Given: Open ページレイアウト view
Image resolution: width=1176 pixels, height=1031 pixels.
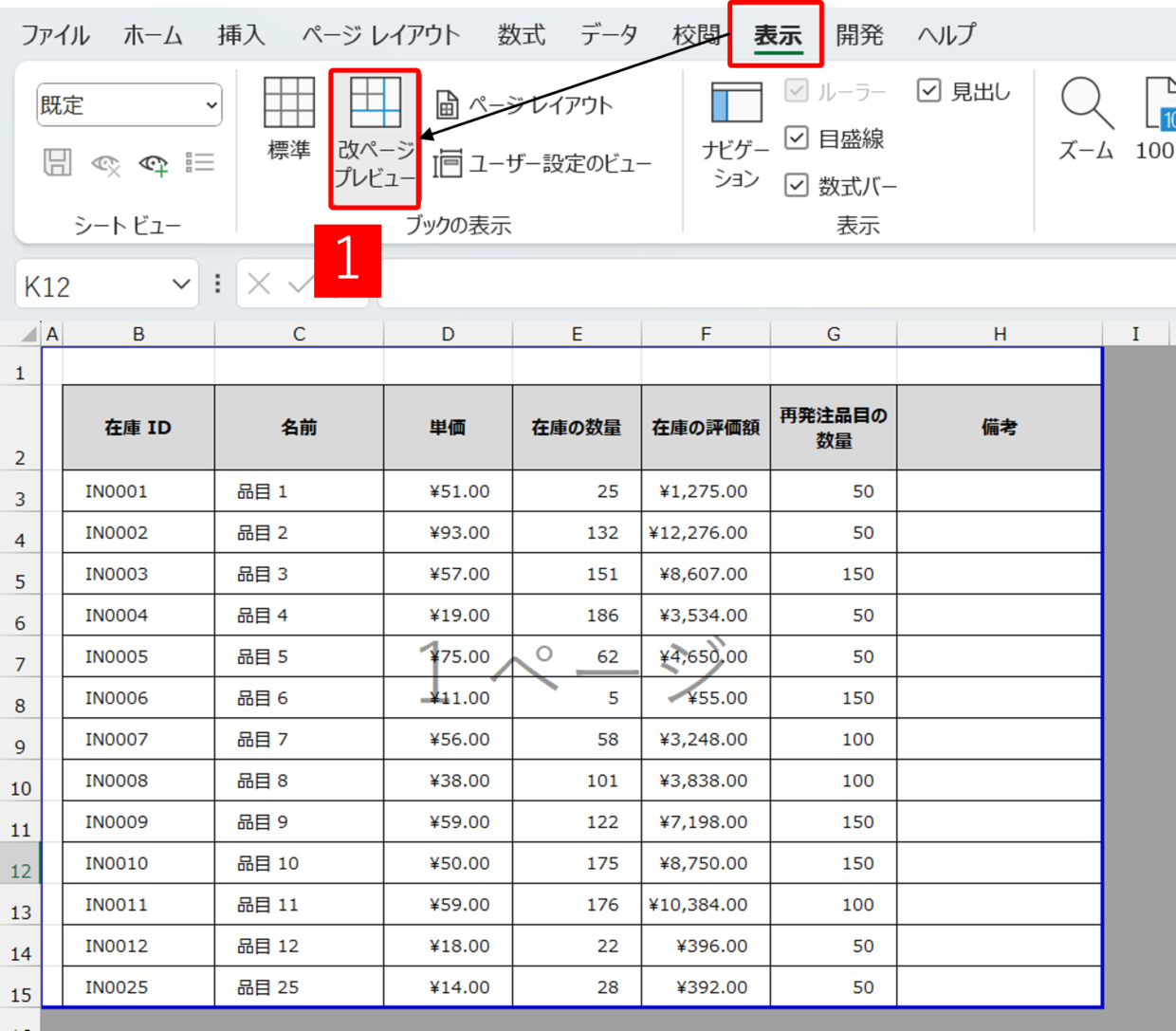Looking at the screenshot, I should (x=524, y=104).
